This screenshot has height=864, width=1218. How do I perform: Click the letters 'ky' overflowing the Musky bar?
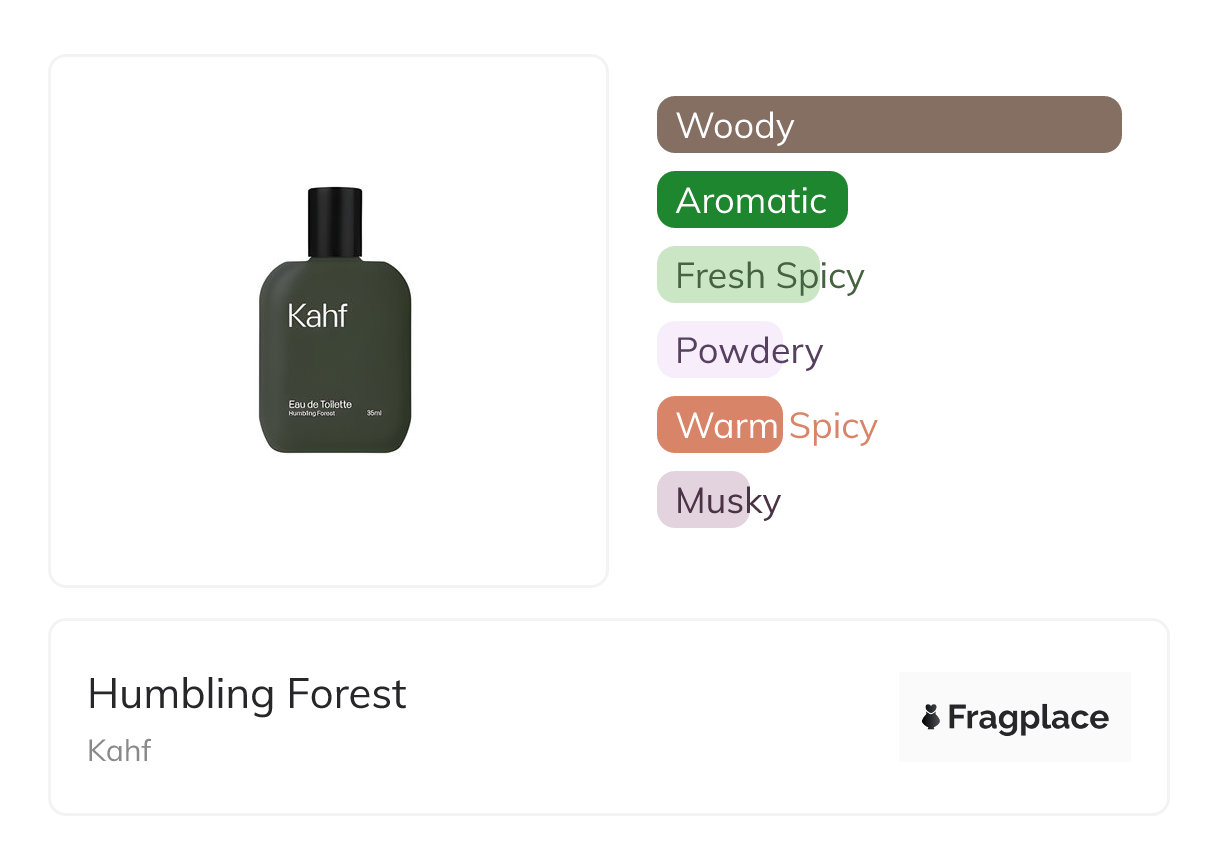tap(765, 501)
